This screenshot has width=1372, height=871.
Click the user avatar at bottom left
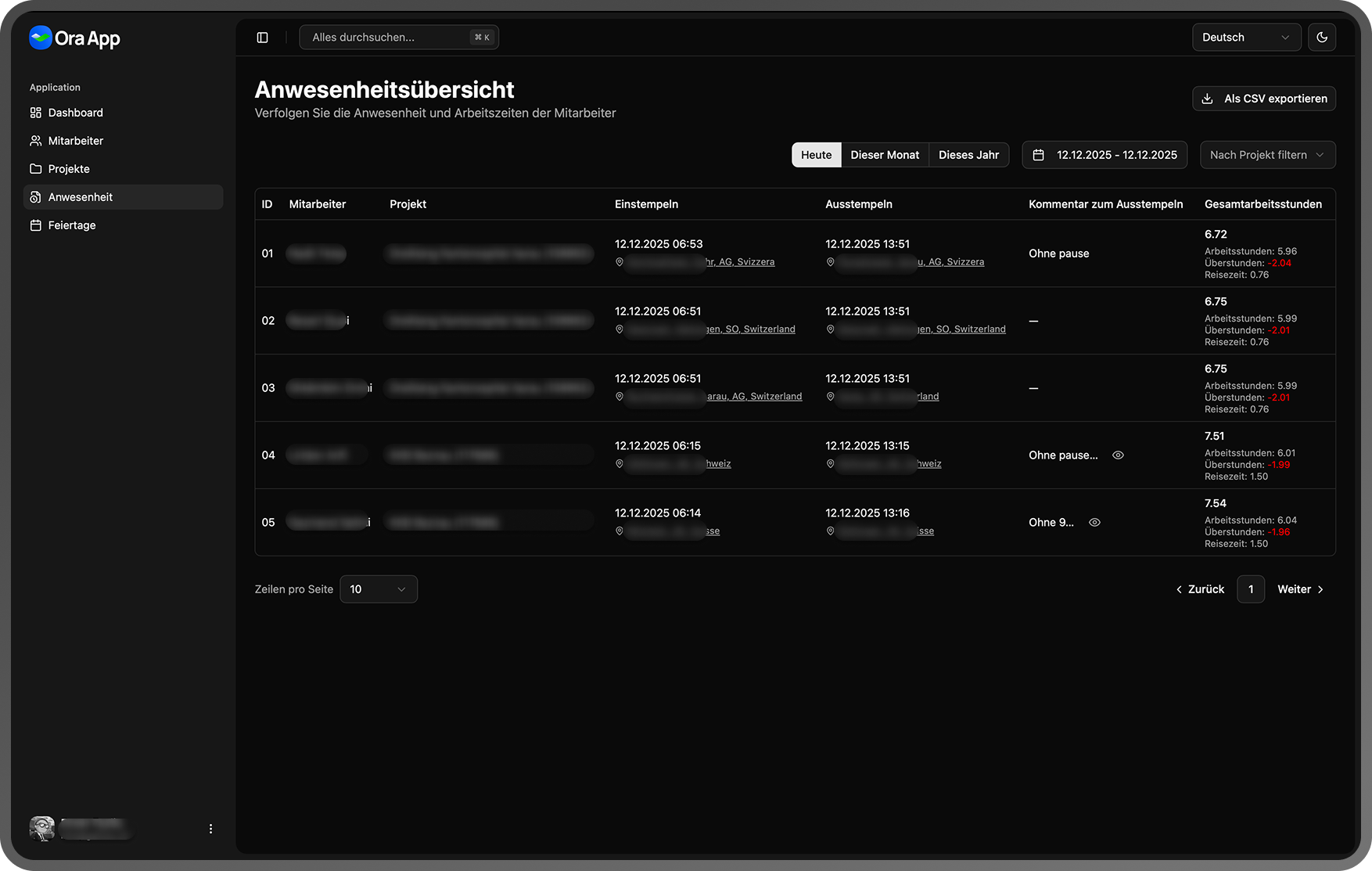point(42,828)
